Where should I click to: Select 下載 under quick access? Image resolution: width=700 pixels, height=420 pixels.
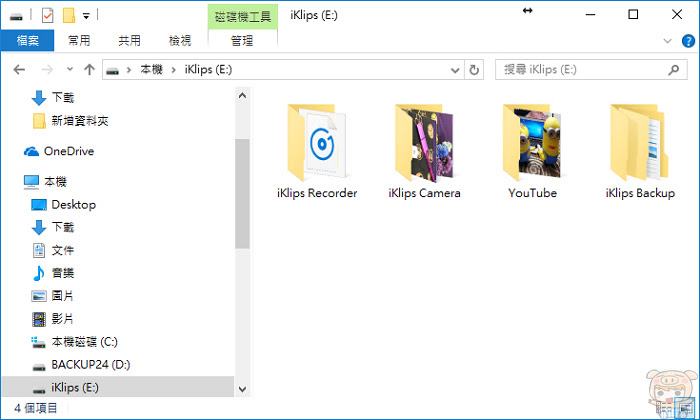pyautogui.click(x=63, y=97)
